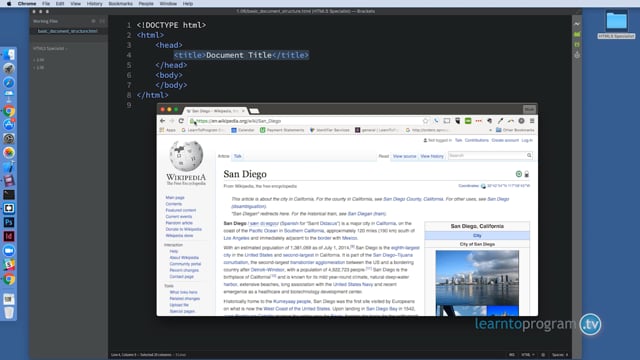The image size is (640, 360).
Task: Expand the bookmarks bar overflow chevron
Action: 490,130
